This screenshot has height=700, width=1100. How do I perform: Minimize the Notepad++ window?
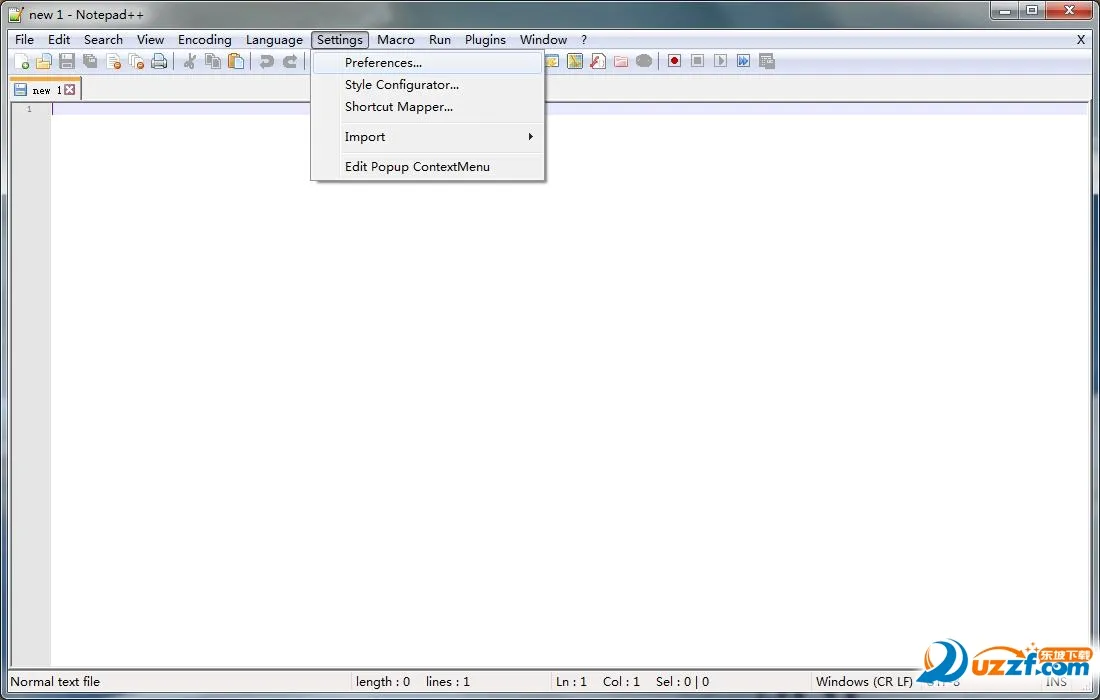(x=1005, y=11)
